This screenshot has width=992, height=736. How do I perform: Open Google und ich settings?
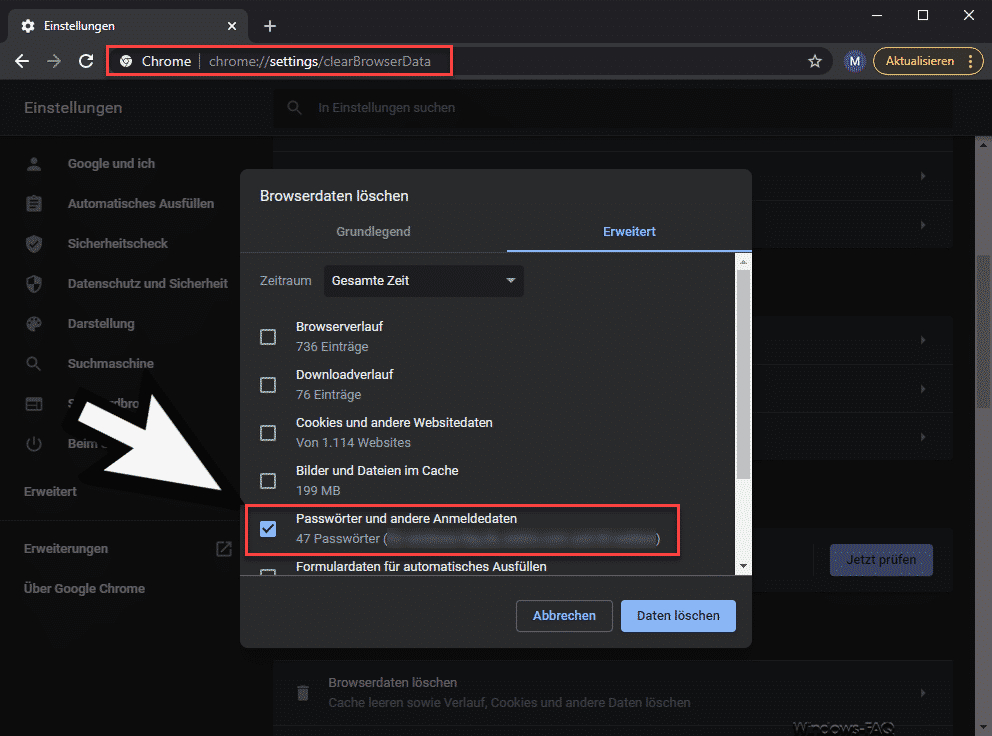click(111, 164)
